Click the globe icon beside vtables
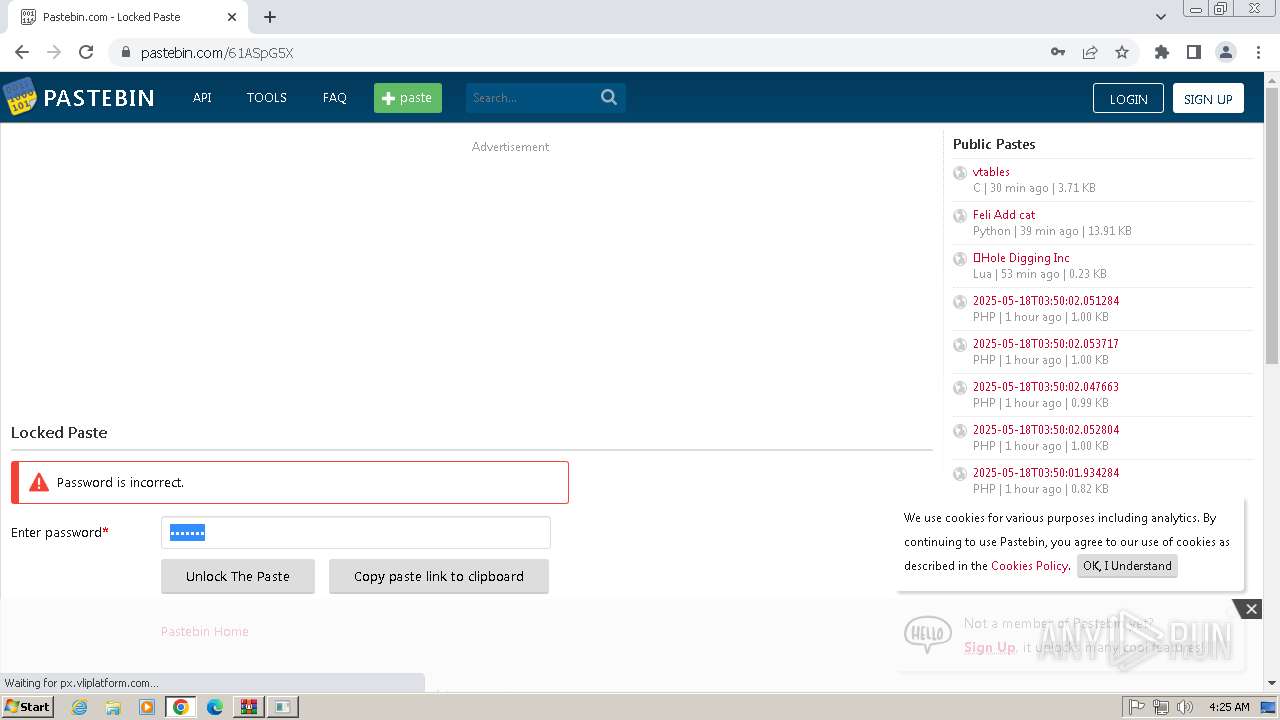 960,172
